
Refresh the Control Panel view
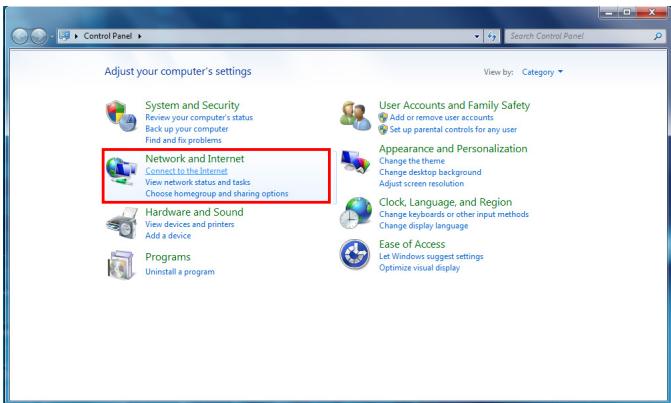click(x=492, y=36)
